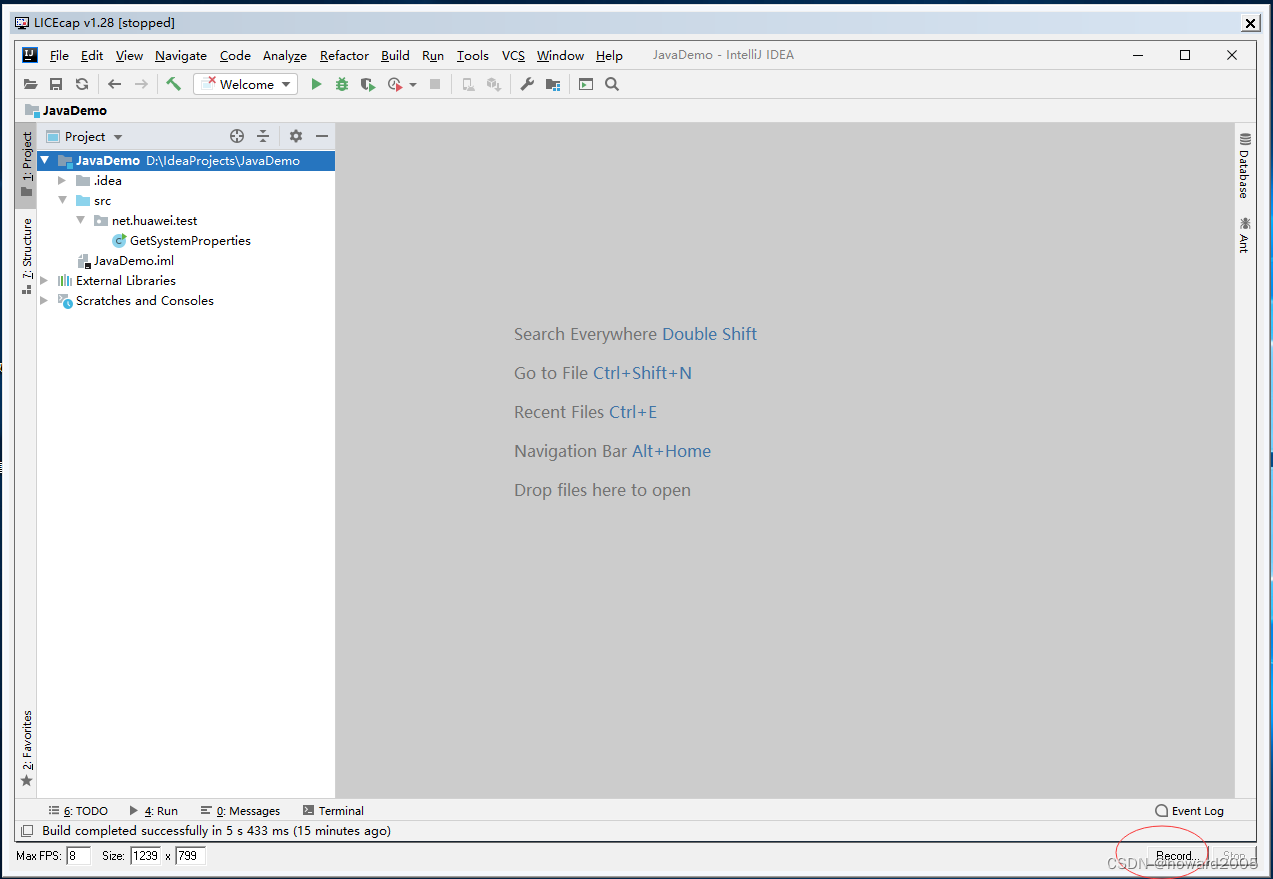1273x879 pixels.
Task: Open the Help menu
Action: point(609,56)
